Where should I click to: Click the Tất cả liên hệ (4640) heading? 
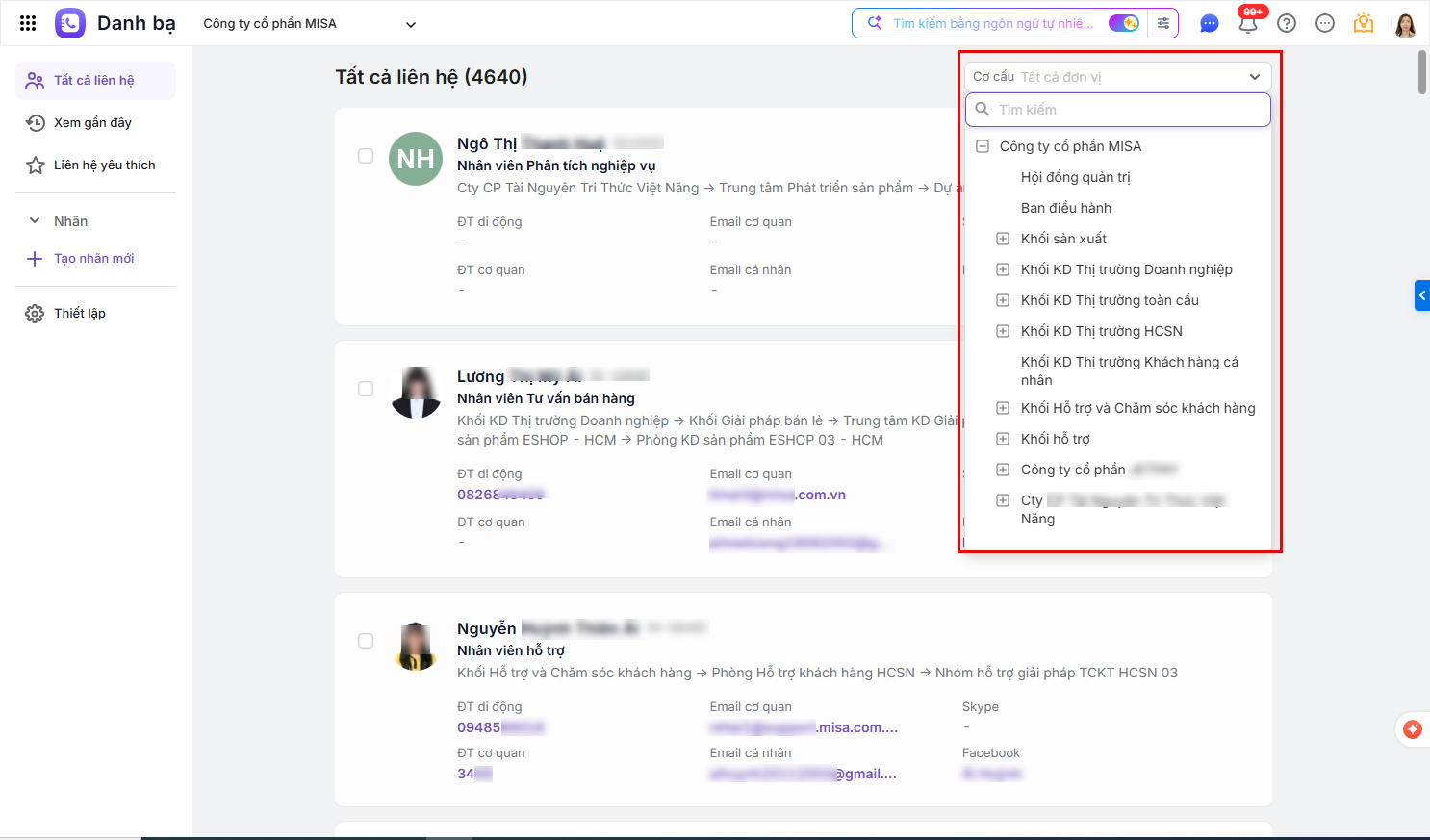[x=431, y=77]
